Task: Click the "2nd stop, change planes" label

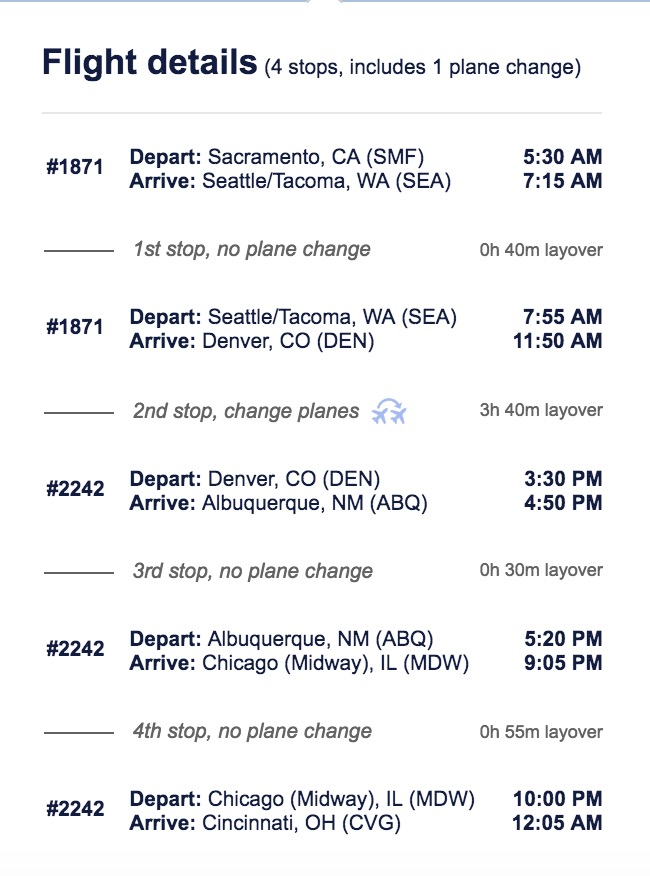Action: coord(246,411)
